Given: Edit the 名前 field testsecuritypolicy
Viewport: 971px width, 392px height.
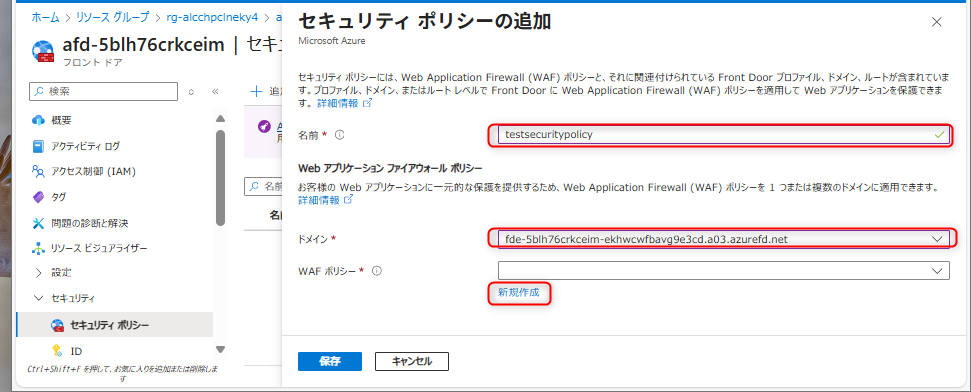Looking at the screenshot, I should click(723, 134).
